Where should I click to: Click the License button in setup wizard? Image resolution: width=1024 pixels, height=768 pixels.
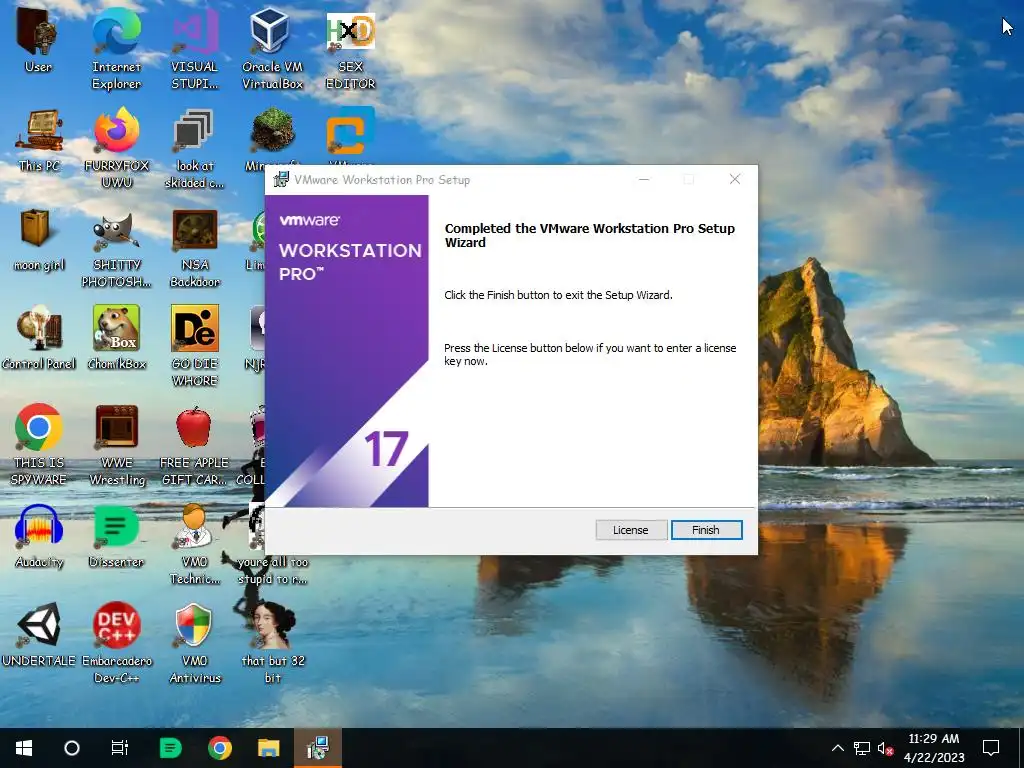630,530
